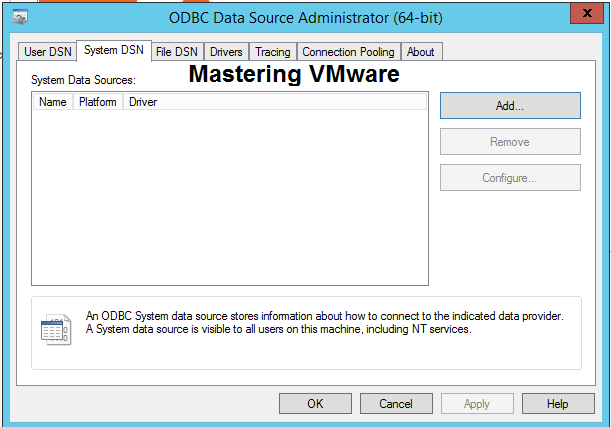The image size is (611, 427).
Task: Click the Configure... button
Action: point(510,178)
